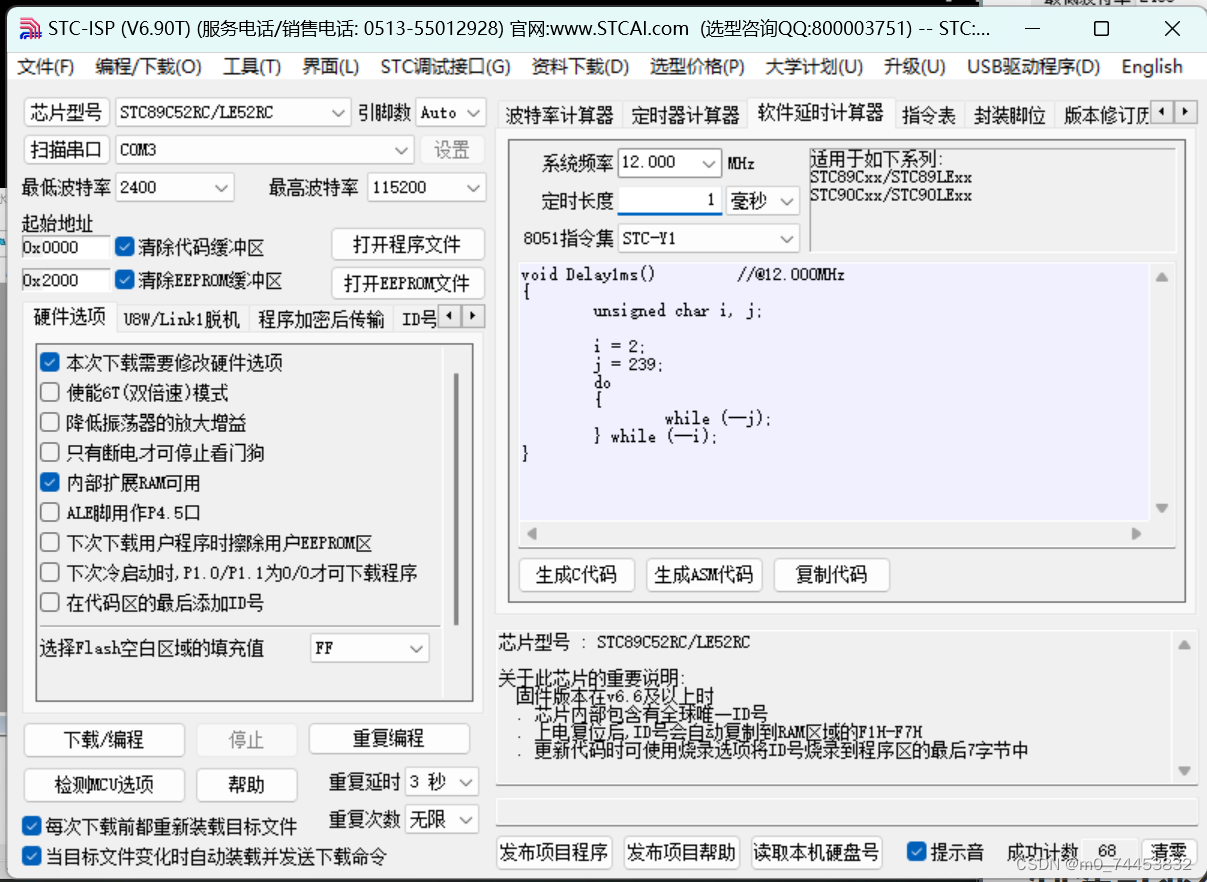
Task: Open 重复延时 3秒 dropdown
Action: click(442, 782)
